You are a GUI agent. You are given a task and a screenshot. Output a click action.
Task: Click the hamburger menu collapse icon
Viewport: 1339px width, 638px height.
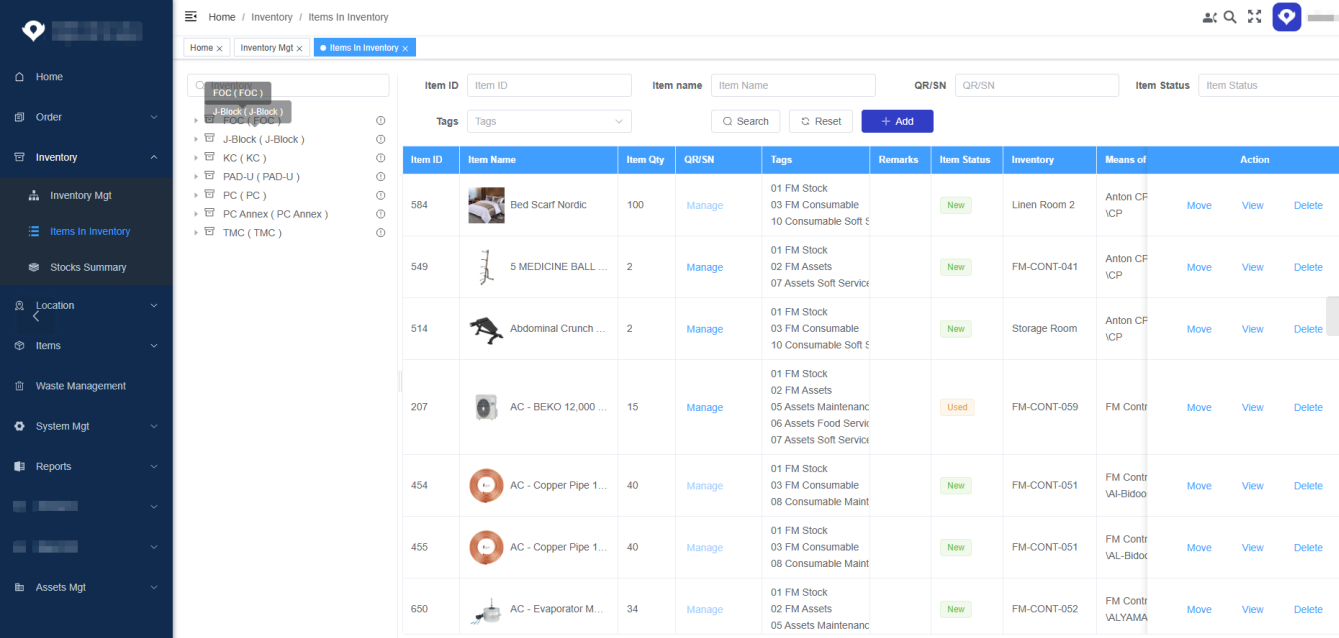191,17
